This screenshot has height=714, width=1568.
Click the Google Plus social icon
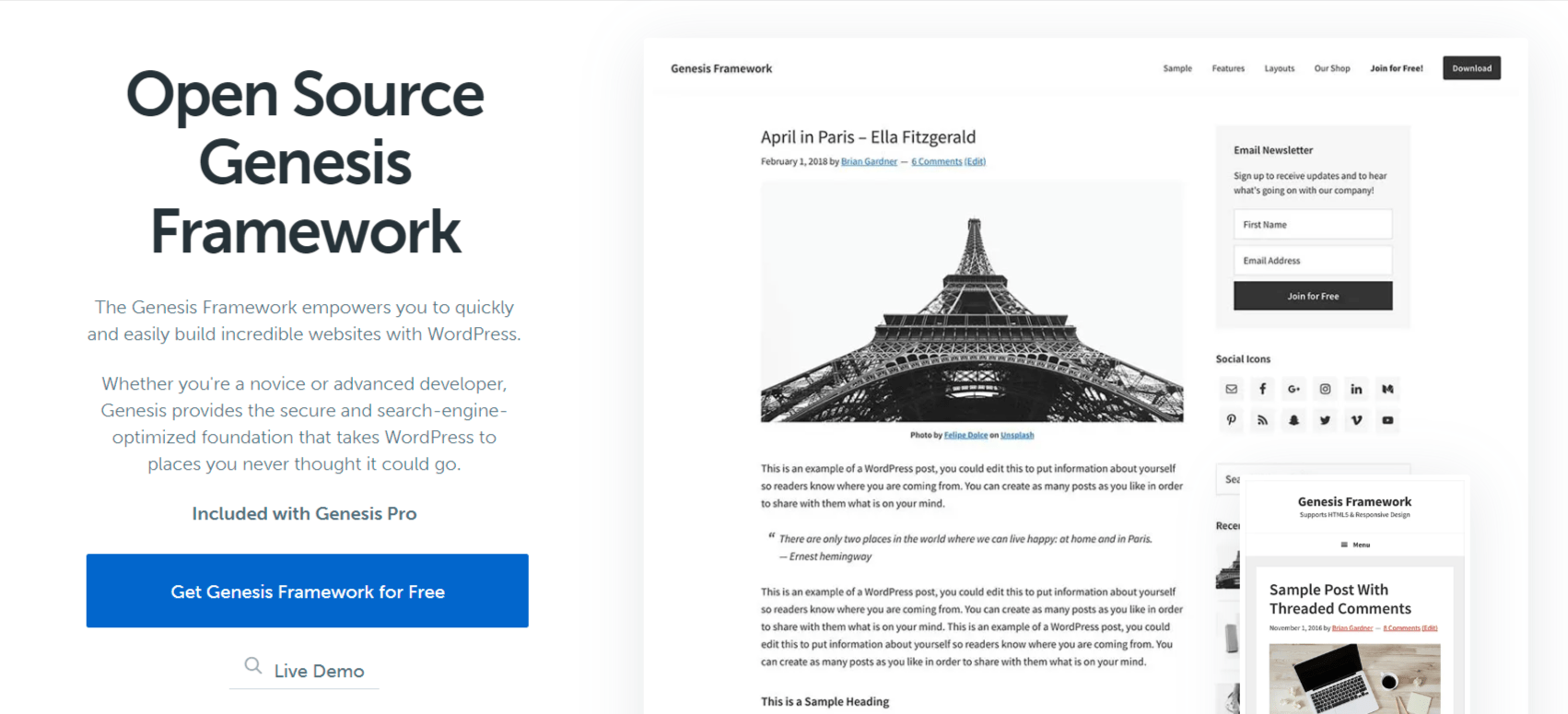(x=1293, y=389)
